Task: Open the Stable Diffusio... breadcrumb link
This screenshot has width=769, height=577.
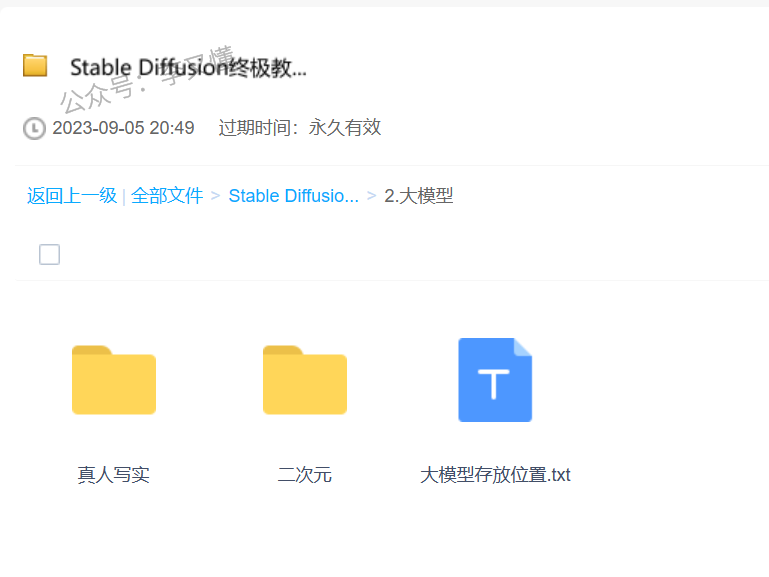Action: coord(293,196)
